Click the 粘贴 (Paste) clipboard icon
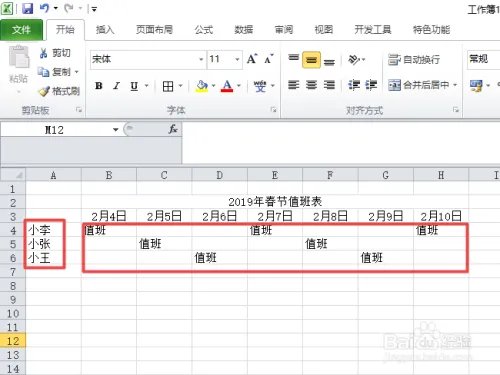This screenshot has height=375, width=500. [x=19, y=57]
